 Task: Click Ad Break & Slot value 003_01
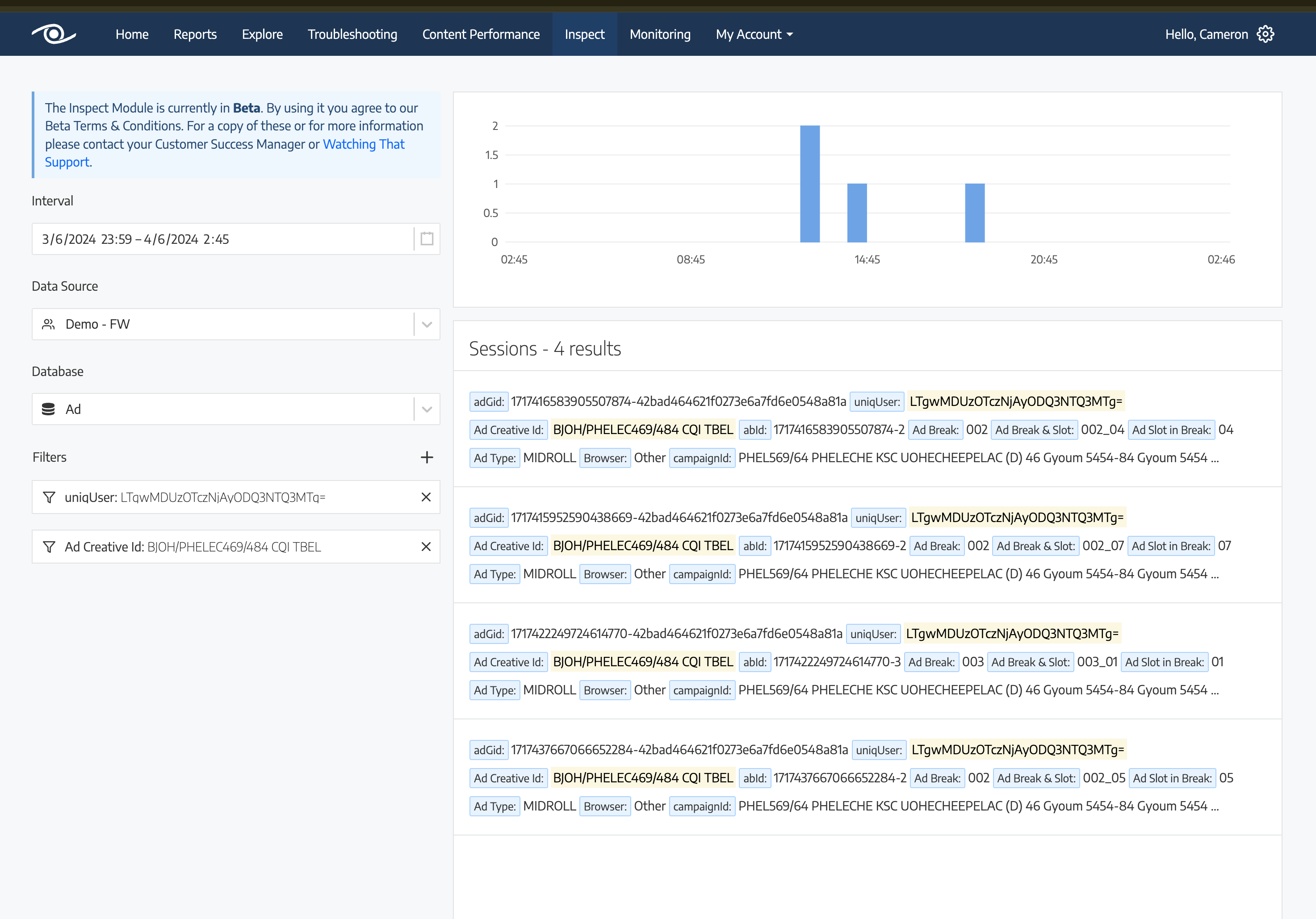click(x=1097, y=662)
